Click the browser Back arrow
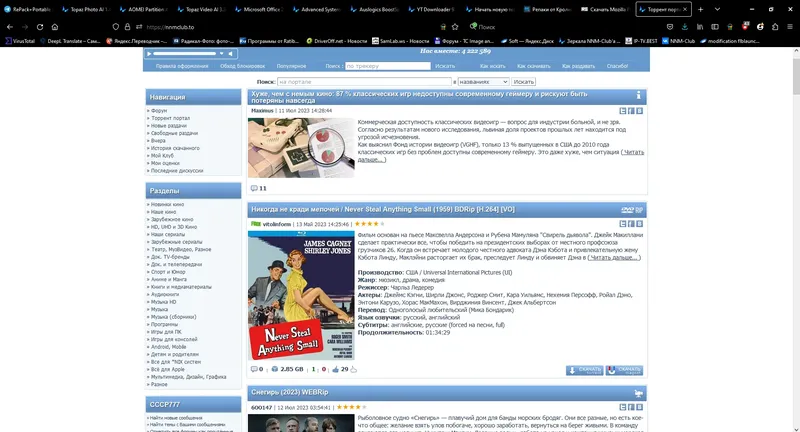 tap(10, 27)
